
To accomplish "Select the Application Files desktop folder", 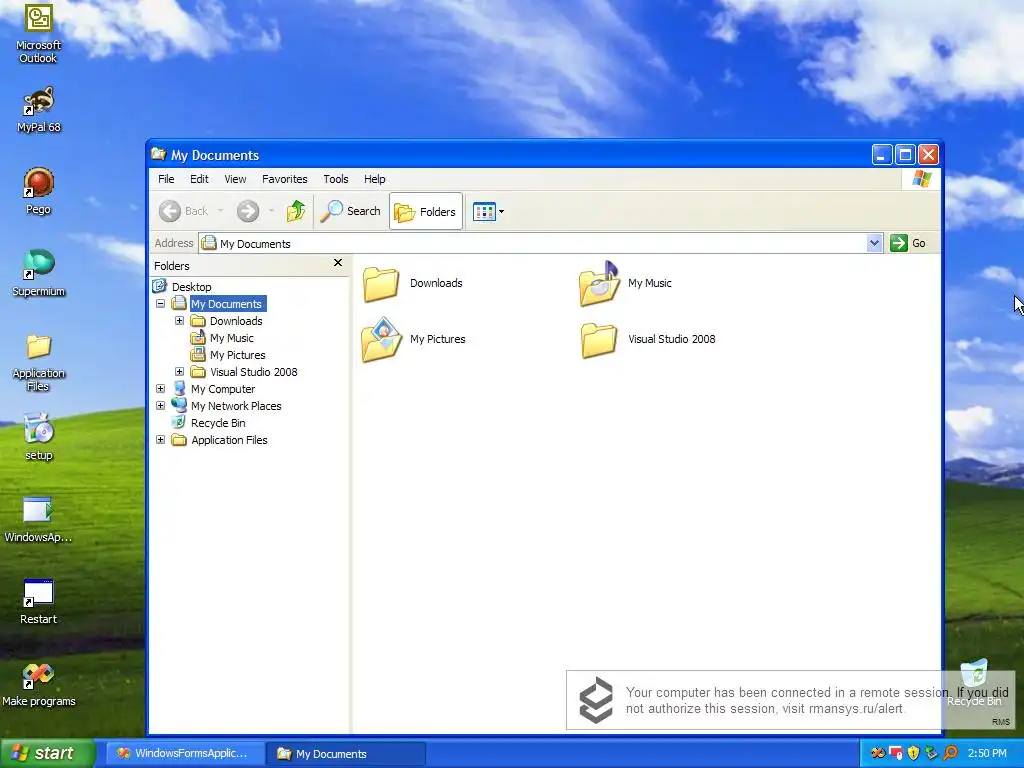I will pos(38,362).
